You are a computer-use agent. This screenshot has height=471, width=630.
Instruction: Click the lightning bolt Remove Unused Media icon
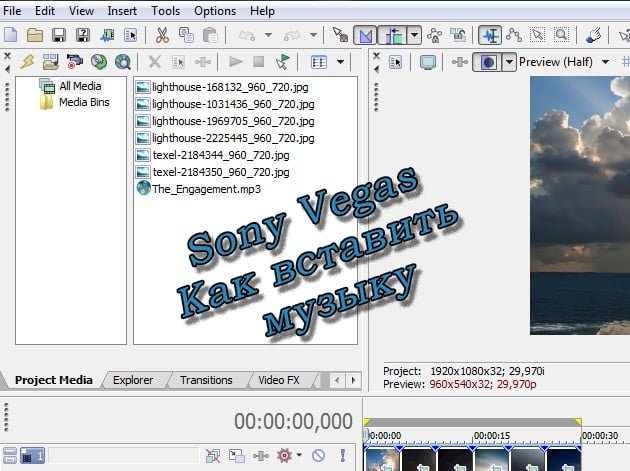point(27,61)
